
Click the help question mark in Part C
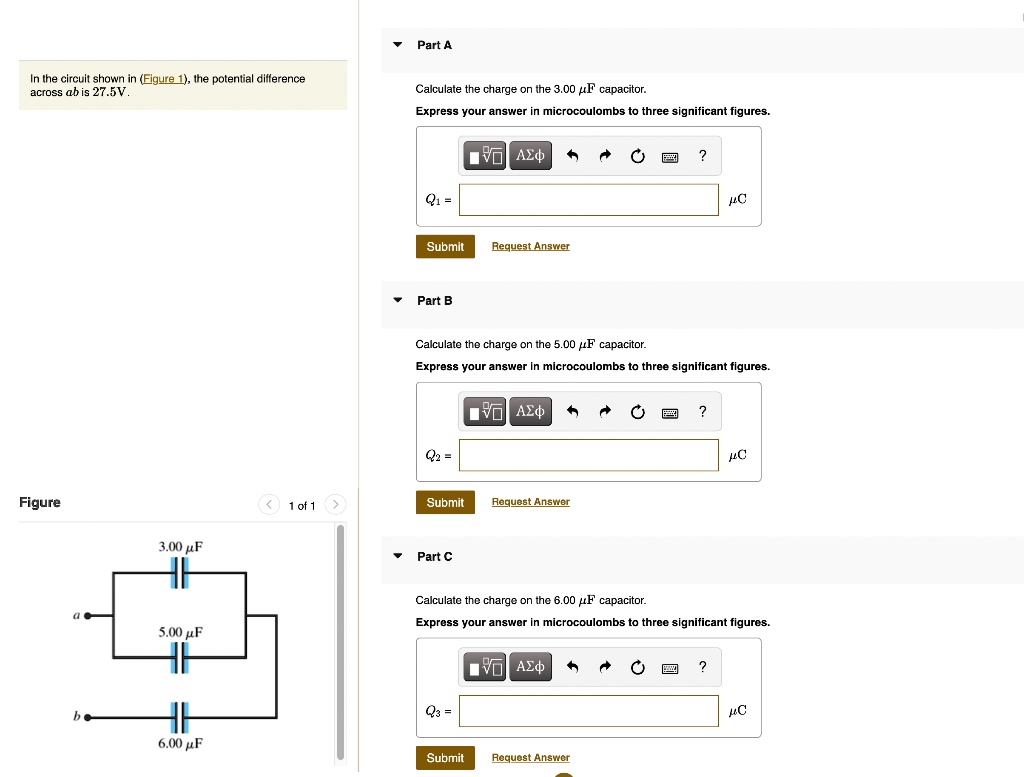[701, 667]
